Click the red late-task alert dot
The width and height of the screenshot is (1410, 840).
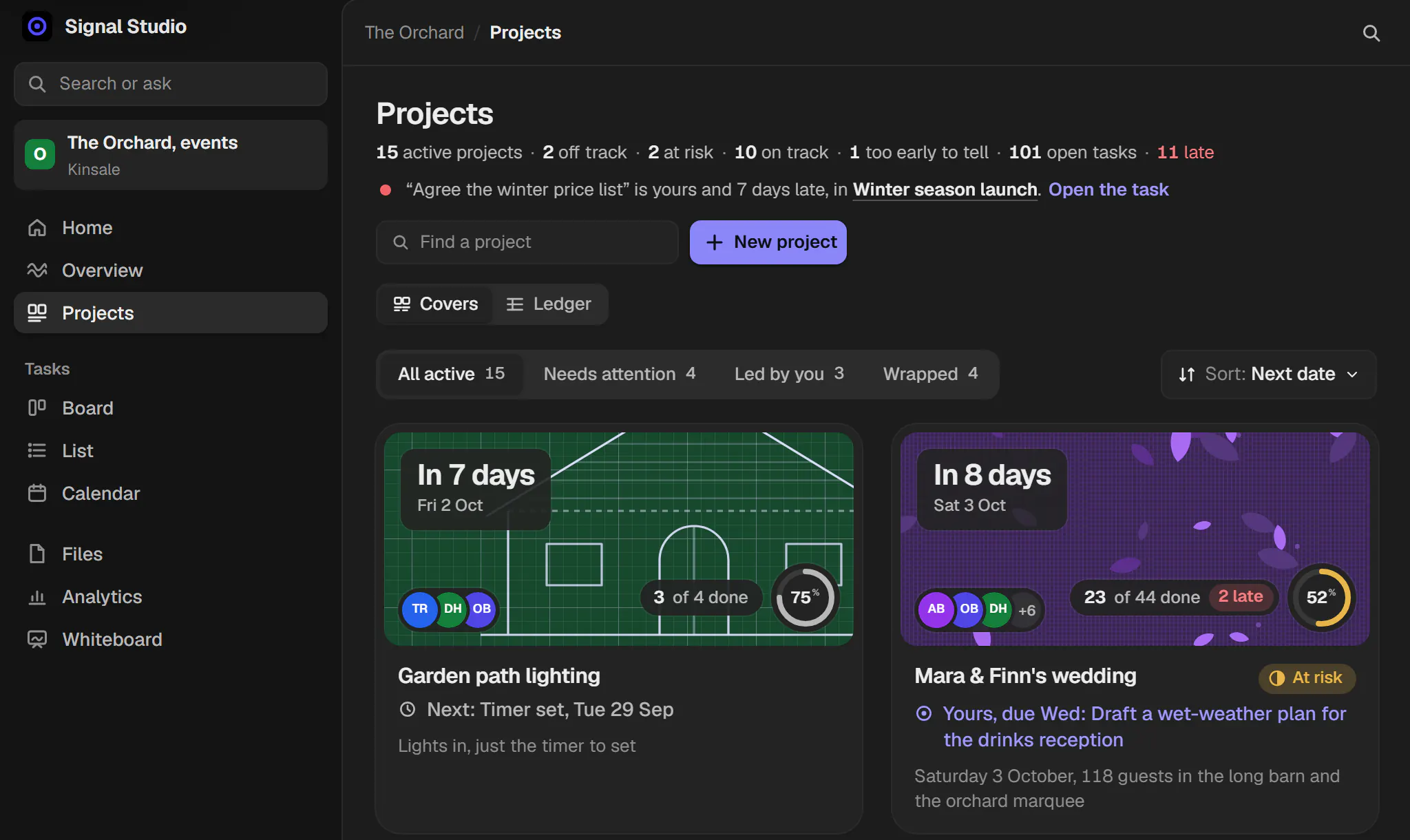[x=386, y=190]
